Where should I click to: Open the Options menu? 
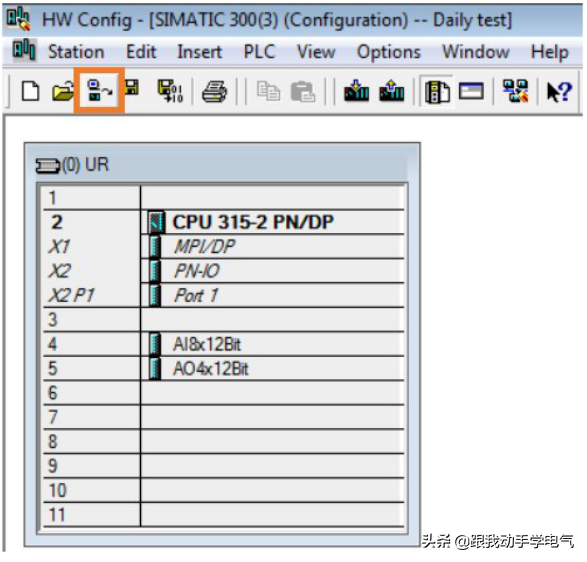tap(389, 52)
